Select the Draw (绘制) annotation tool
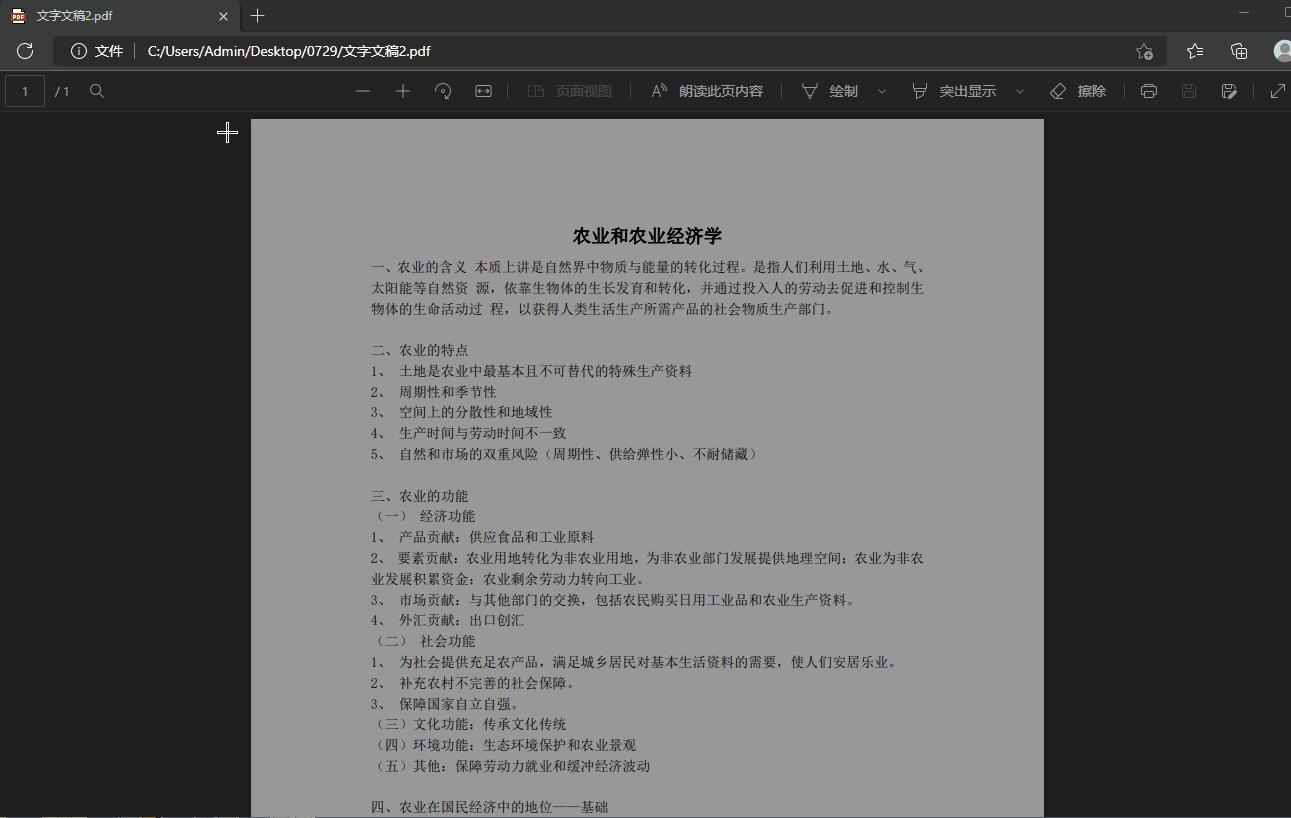 click(x=831, y=90)
